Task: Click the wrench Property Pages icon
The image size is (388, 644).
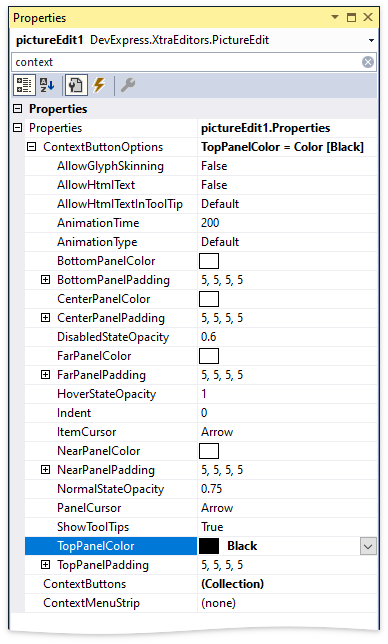Action: point(127,85)
